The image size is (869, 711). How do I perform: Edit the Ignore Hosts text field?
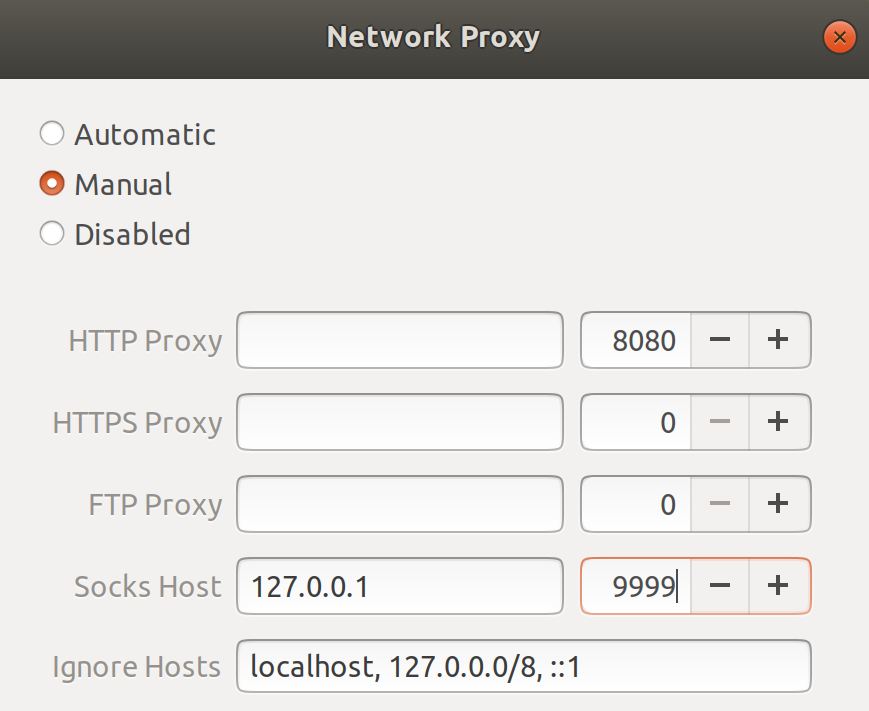(x=522, y=666)
